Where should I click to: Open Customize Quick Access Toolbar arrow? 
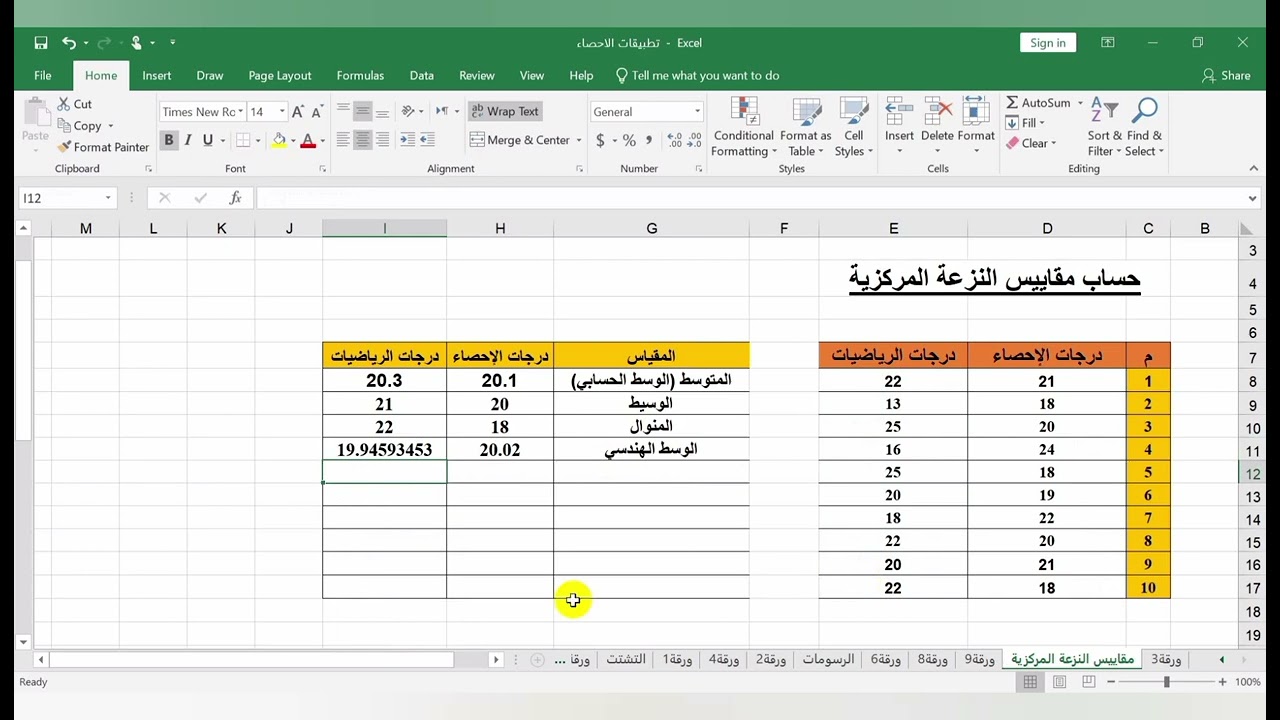click(x=172, y=43)
